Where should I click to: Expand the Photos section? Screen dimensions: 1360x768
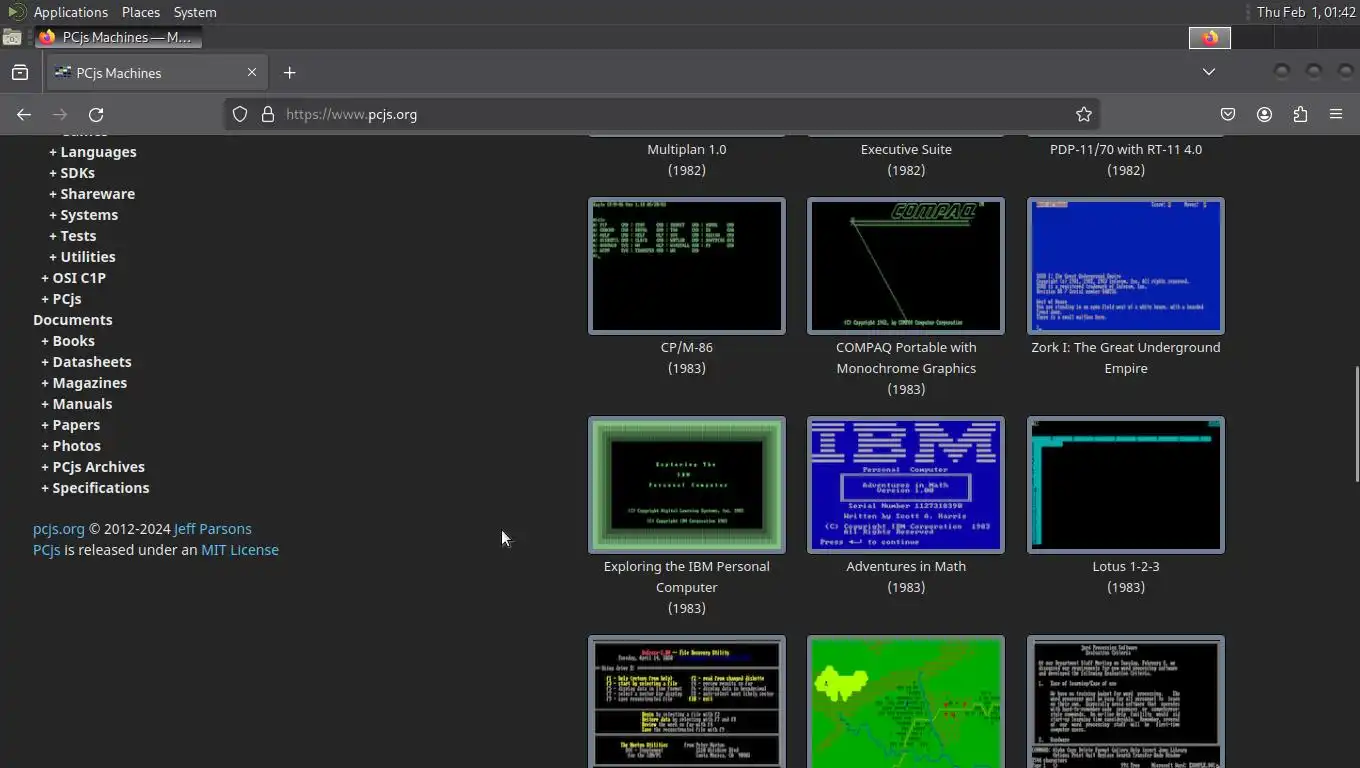[x=71, y=446]
